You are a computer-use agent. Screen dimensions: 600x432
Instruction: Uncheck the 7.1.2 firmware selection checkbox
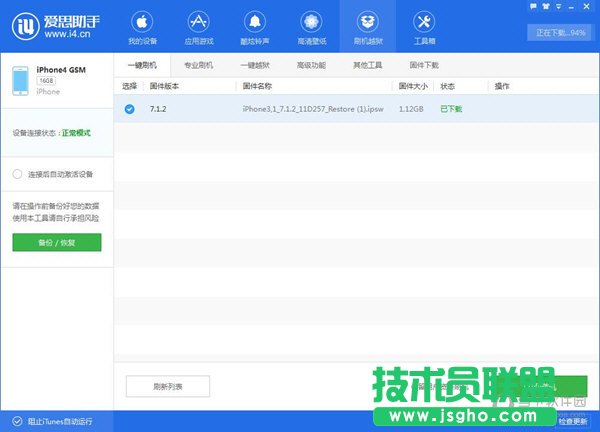[130, 109]
